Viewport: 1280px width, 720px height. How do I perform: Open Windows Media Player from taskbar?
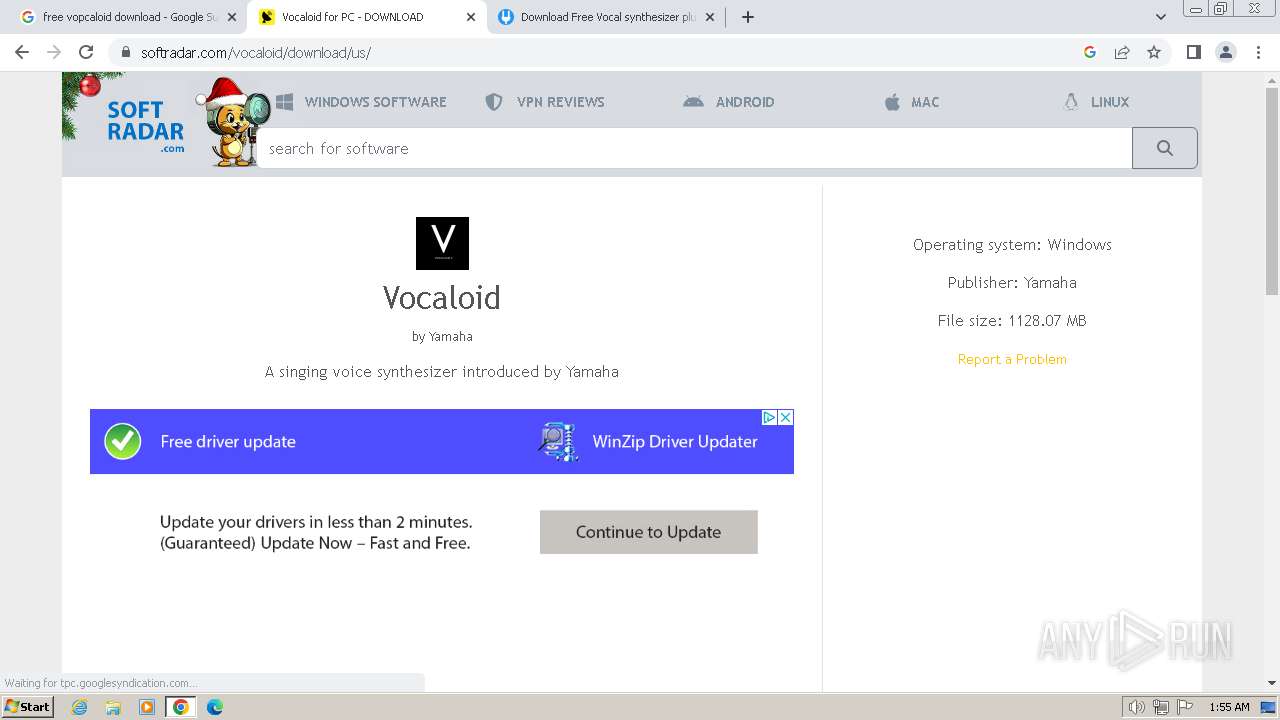coord(147,707)
